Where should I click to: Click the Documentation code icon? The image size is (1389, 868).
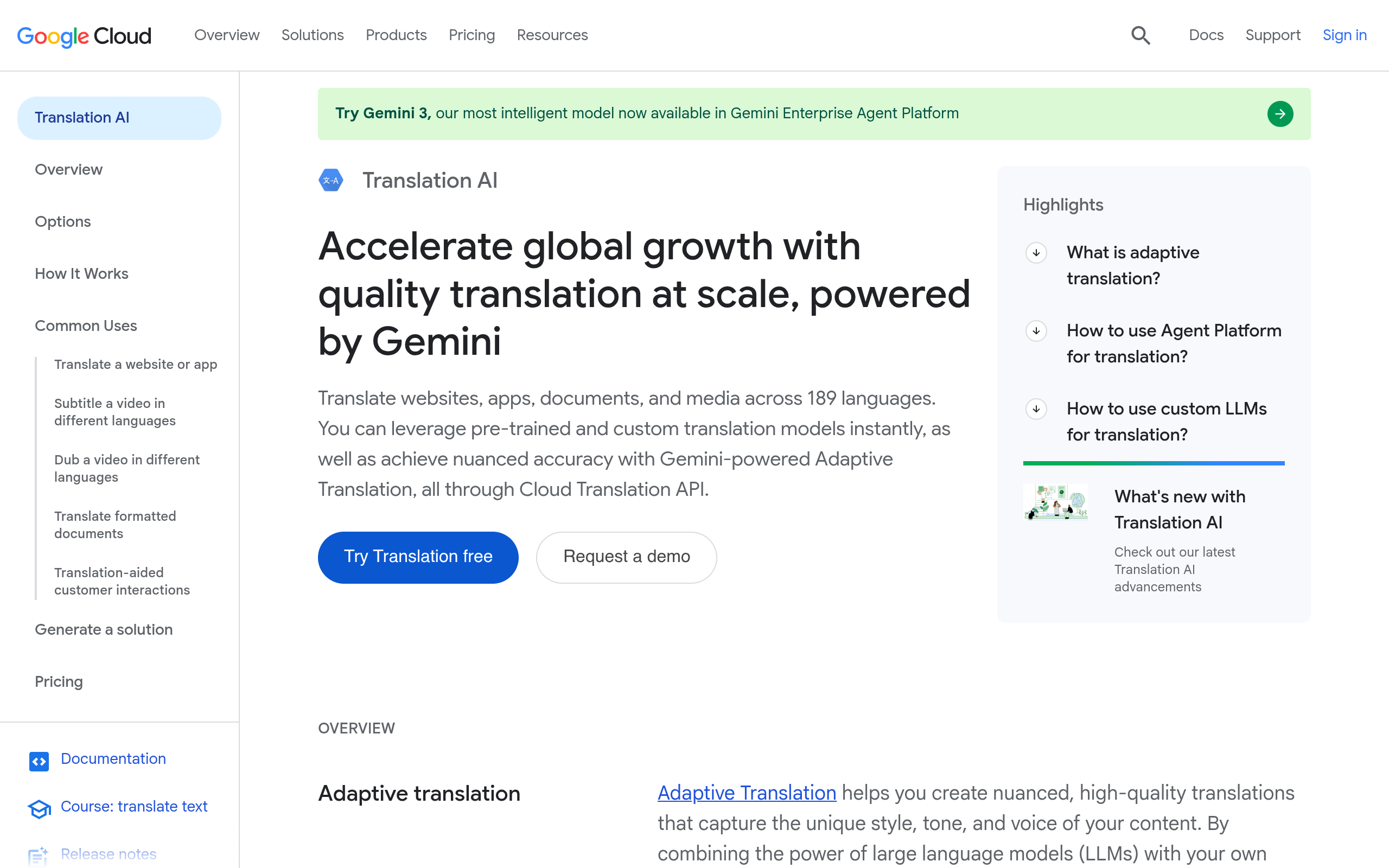[39, 761]
